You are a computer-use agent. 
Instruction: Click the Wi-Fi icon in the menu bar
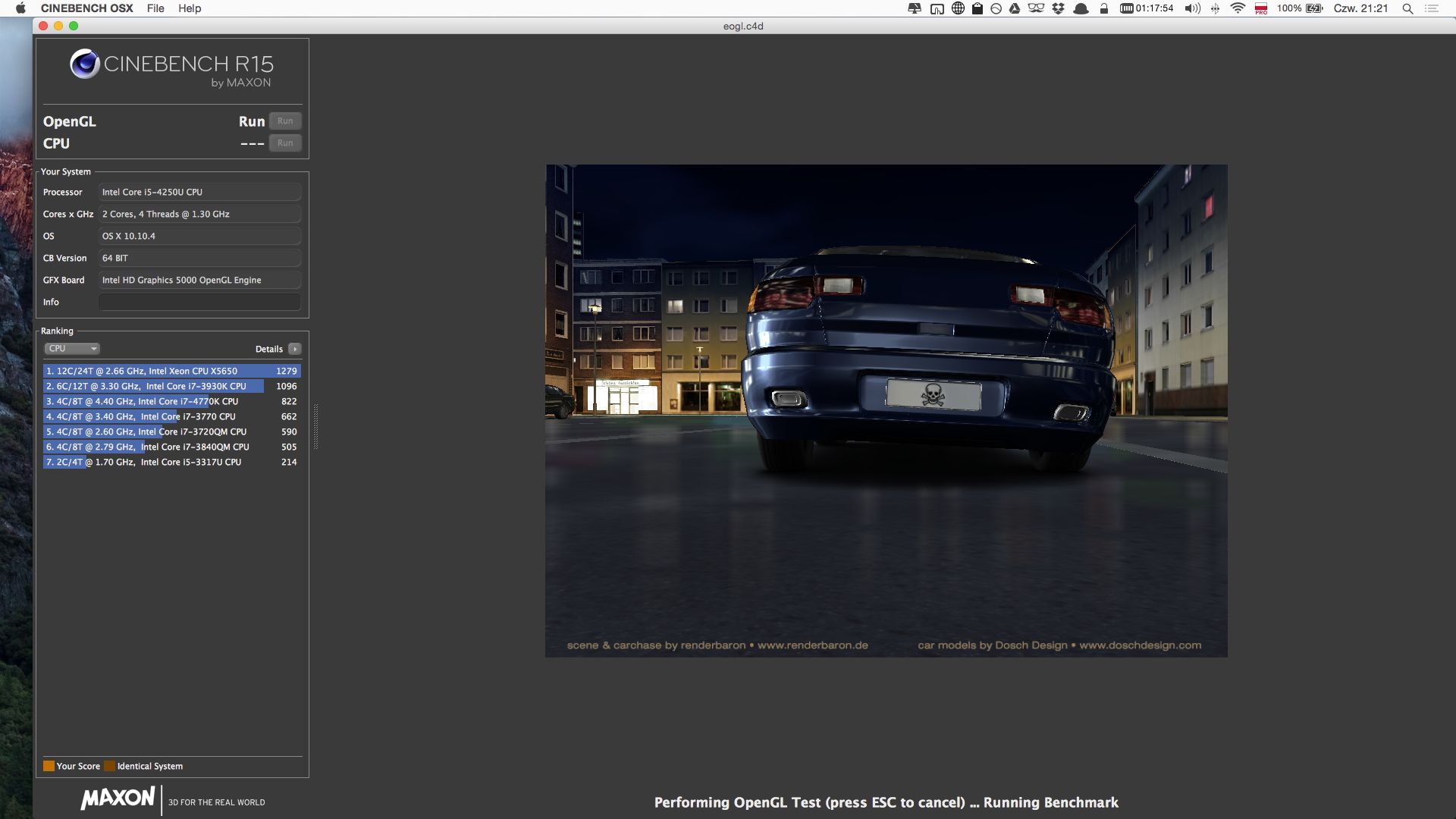click(1237, 8)
